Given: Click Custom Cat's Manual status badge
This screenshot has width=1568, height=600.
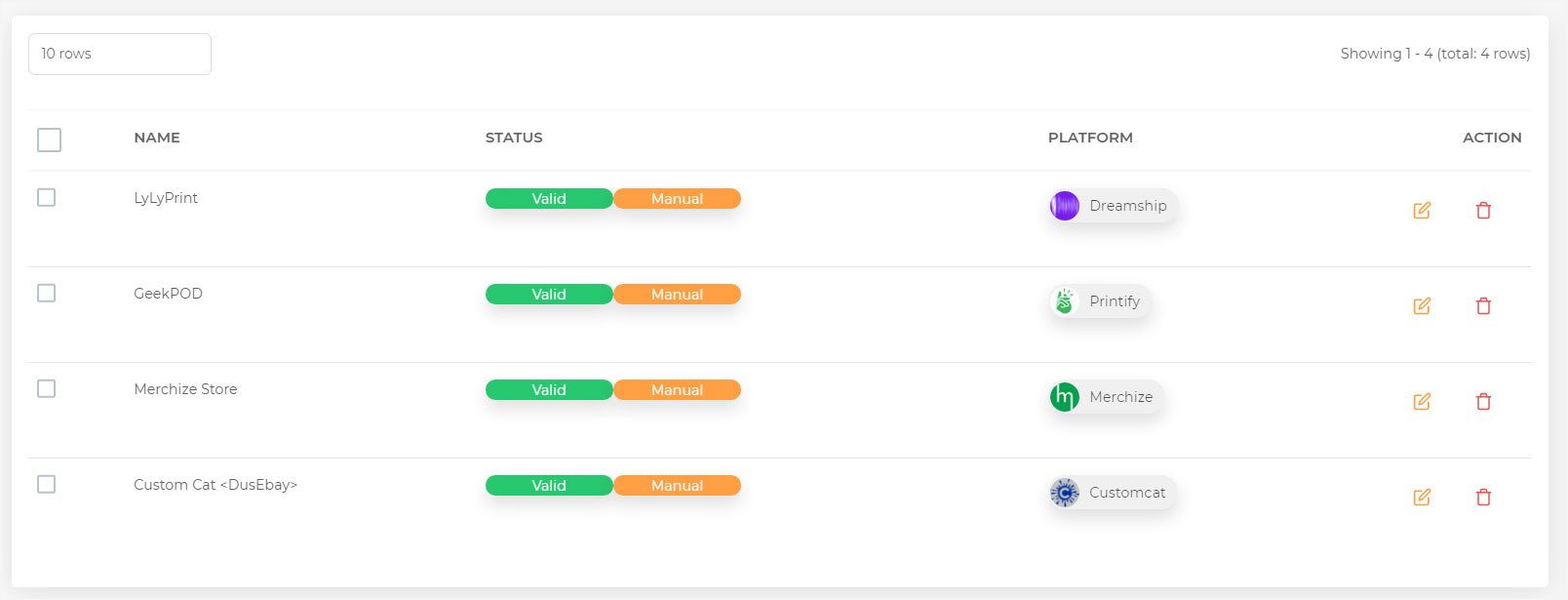Looking at the screenshot, I should pos(677,486).
